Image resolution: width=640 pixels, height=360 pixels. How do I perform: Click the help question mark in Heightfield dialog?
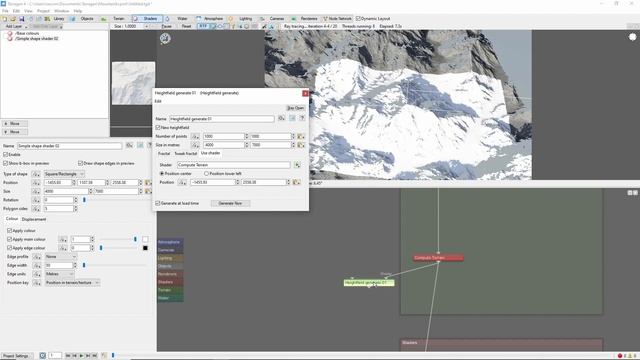point(302,118)
